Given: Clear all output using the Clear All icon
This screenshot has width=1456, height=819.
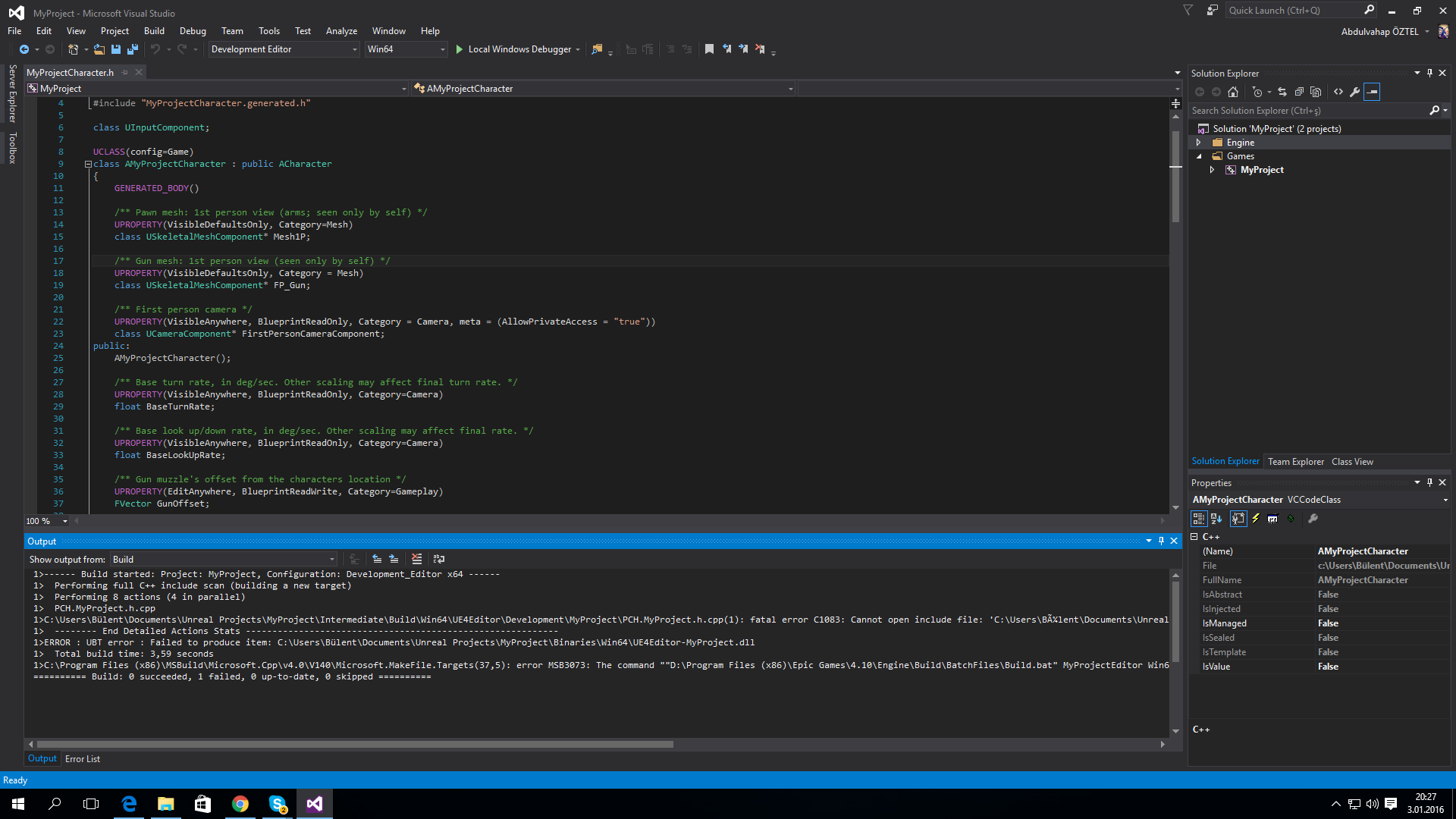Looking at the screenshot, I should pyautogui.click(x=416, y=559).
